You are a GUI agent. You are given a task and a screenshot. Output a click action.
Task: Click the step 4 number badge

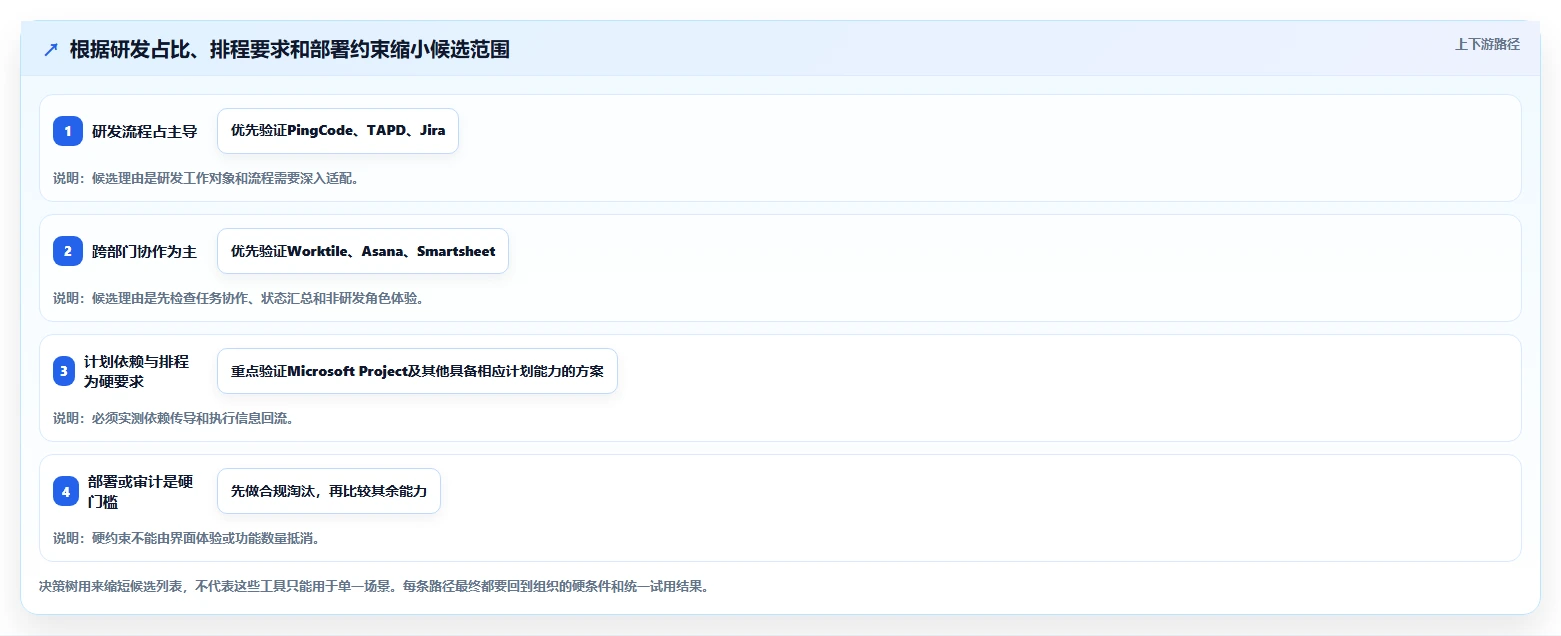(66, 491)
